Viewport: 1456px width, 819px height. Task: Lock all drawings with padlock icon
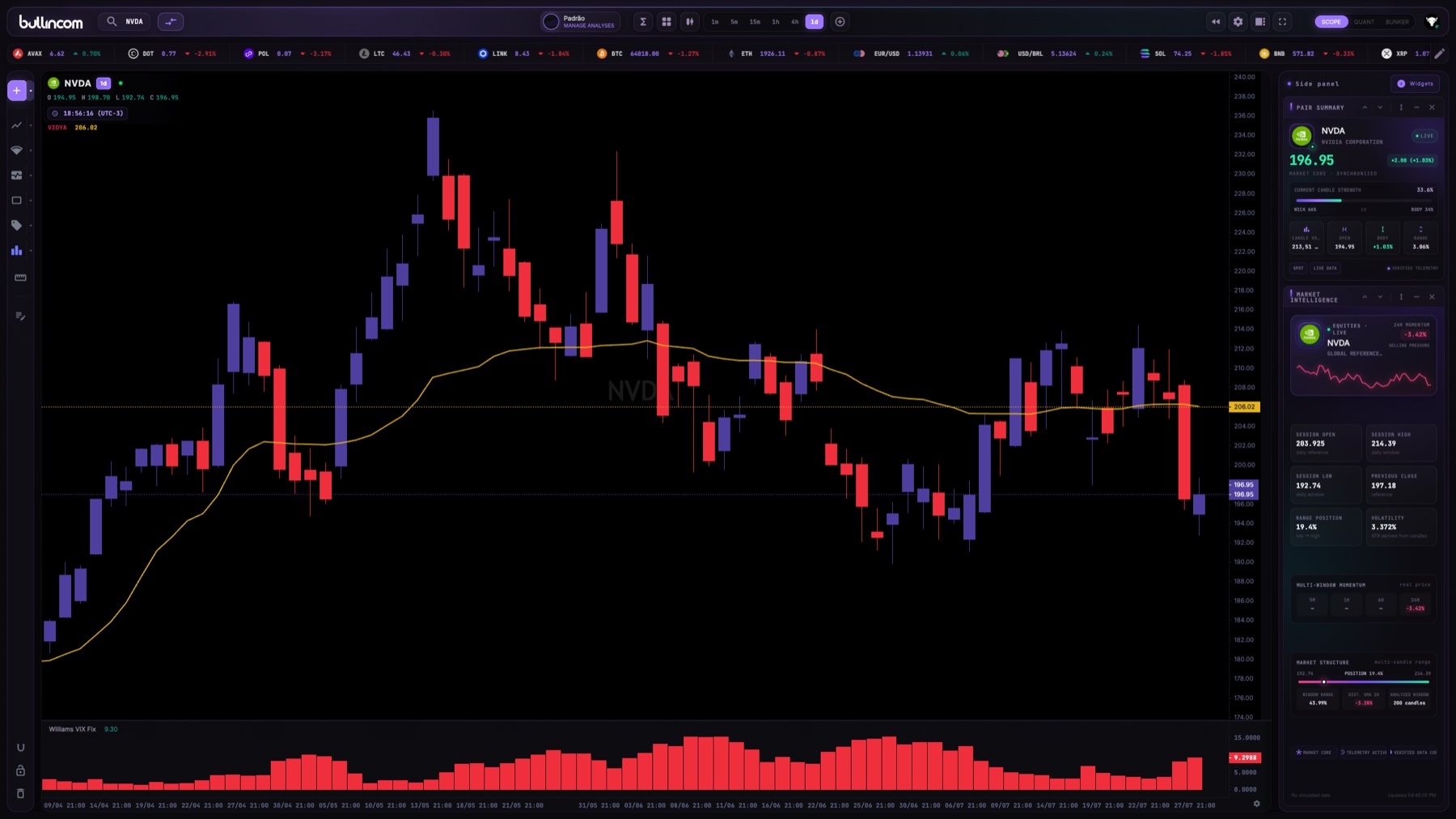point(20,771)
